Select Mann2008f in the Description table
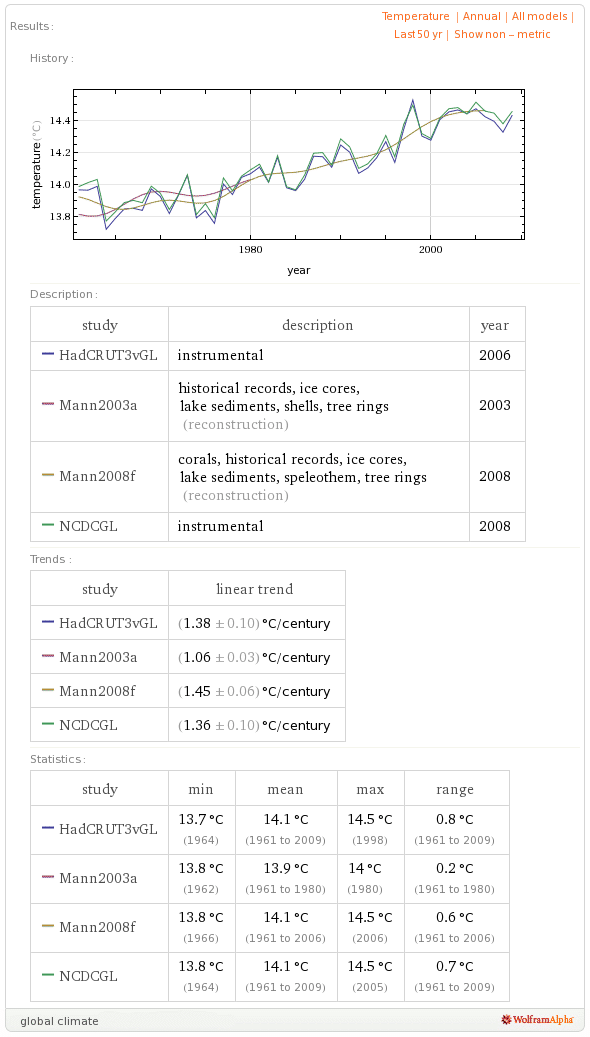 click(99, 477)
